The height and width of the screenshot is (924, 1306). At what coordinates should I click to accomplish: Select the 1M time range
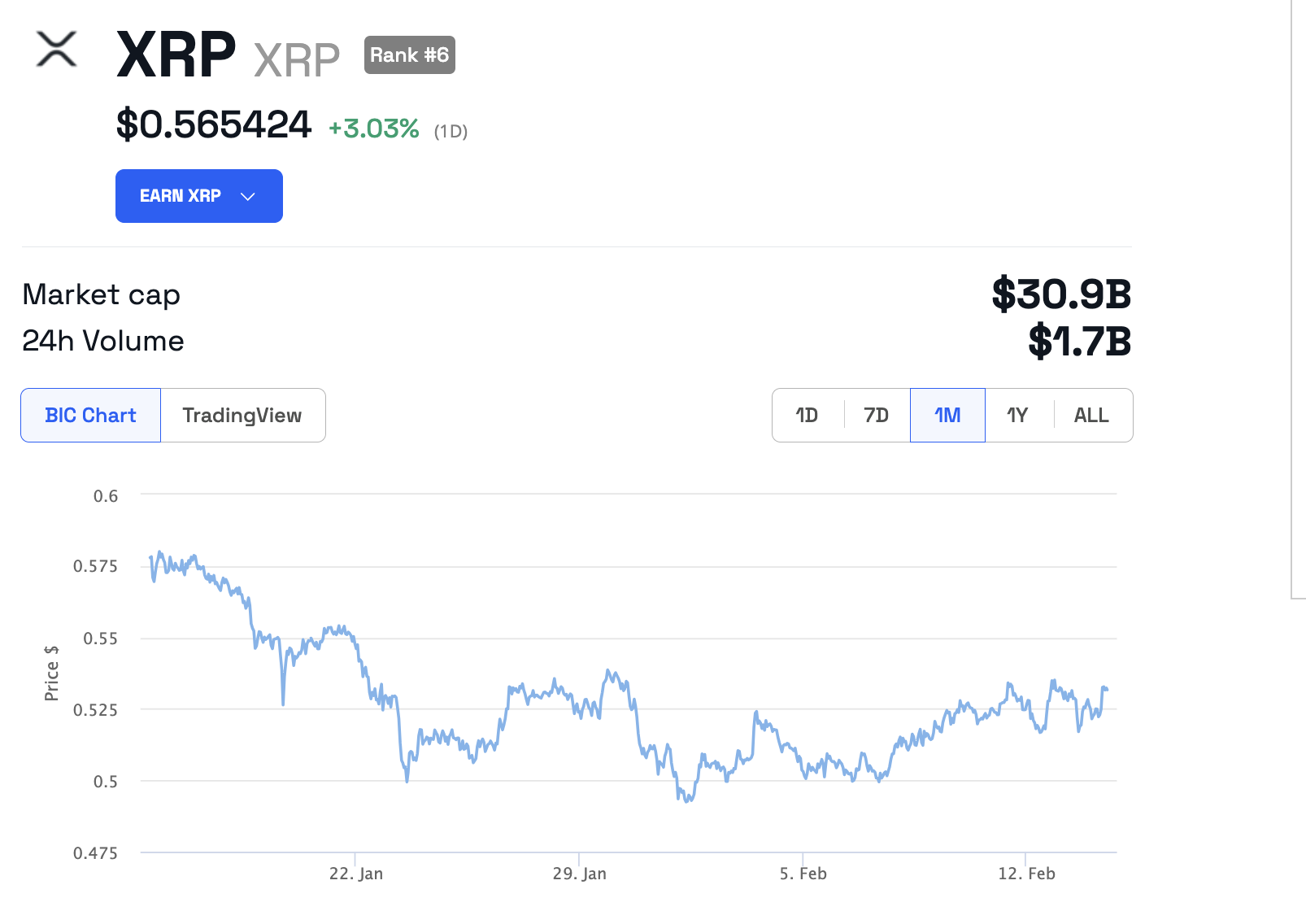947,416
